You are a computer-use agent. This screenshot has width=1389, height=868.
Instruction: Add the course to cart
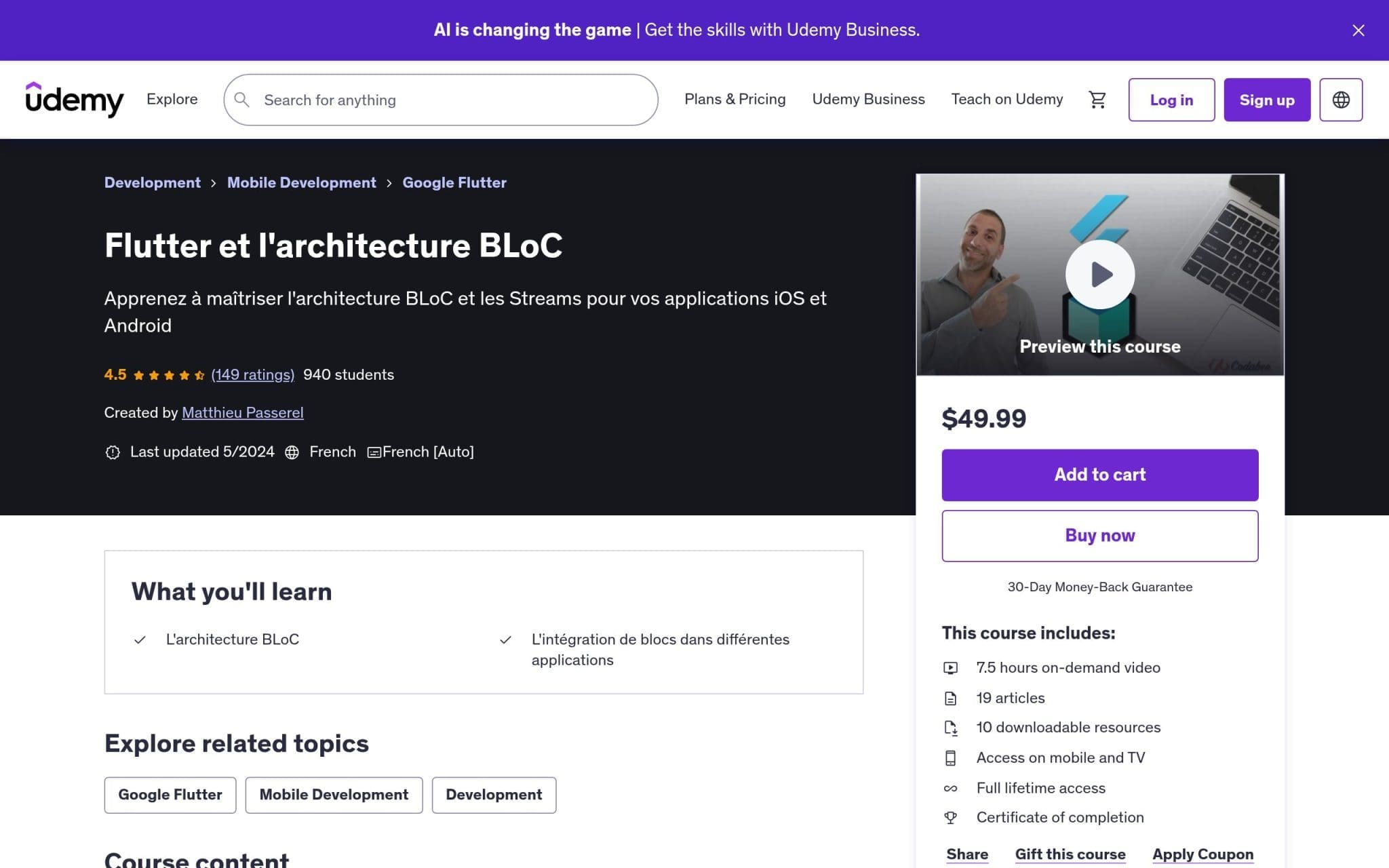pos(1099,475)
